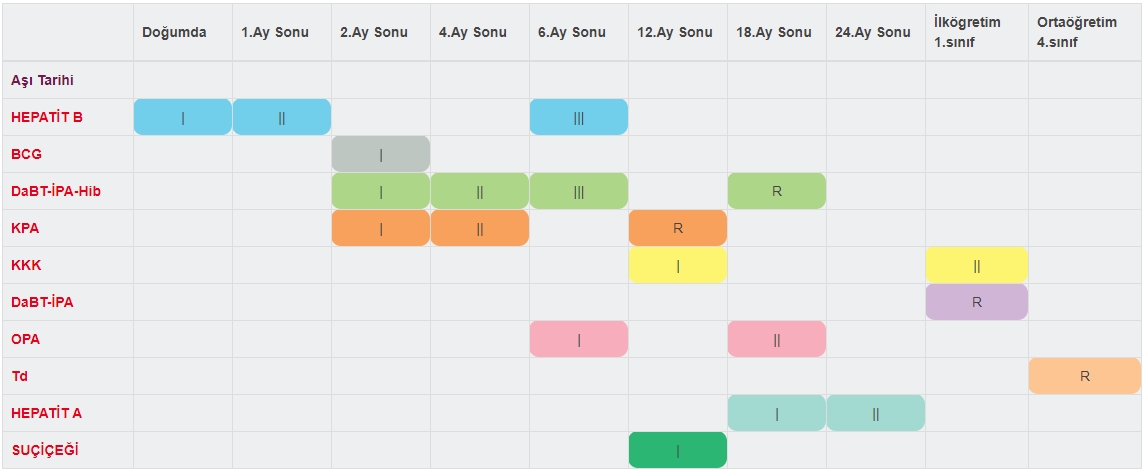1143x469 pixels.
Task: Click the HEPATİT A row label
Action: pos(47,413)
